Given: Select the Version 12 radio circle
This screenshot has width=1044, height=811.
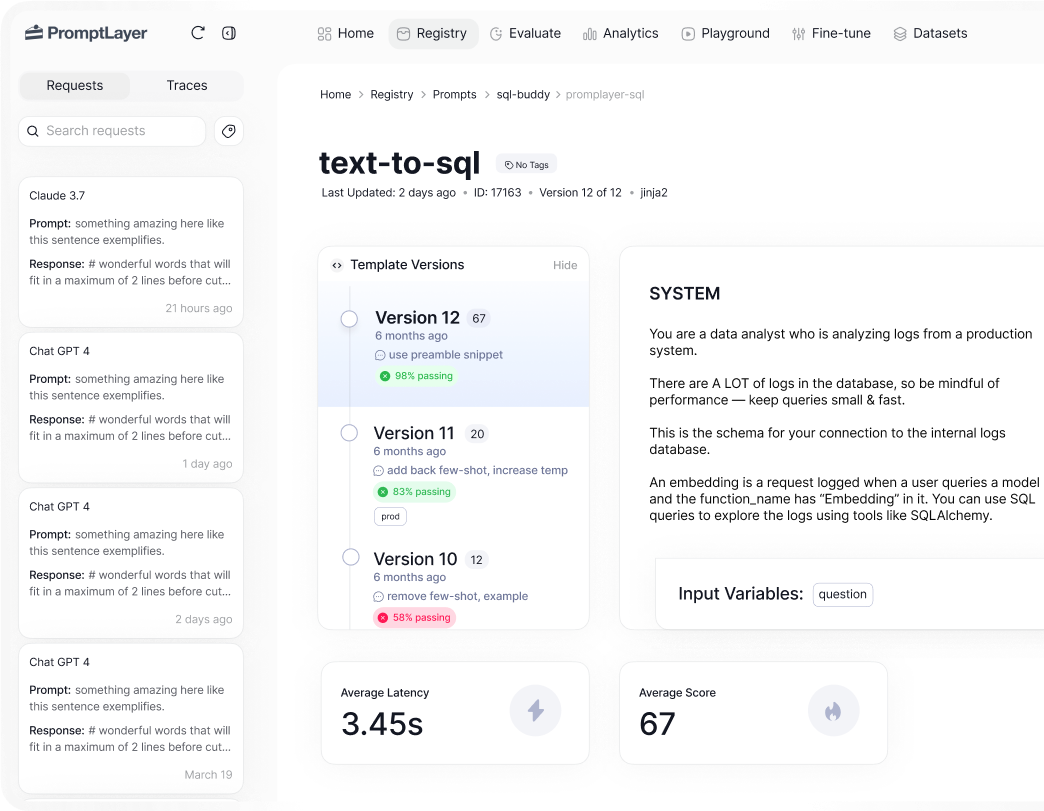Looking at the screenshot, I should (350, 319).
